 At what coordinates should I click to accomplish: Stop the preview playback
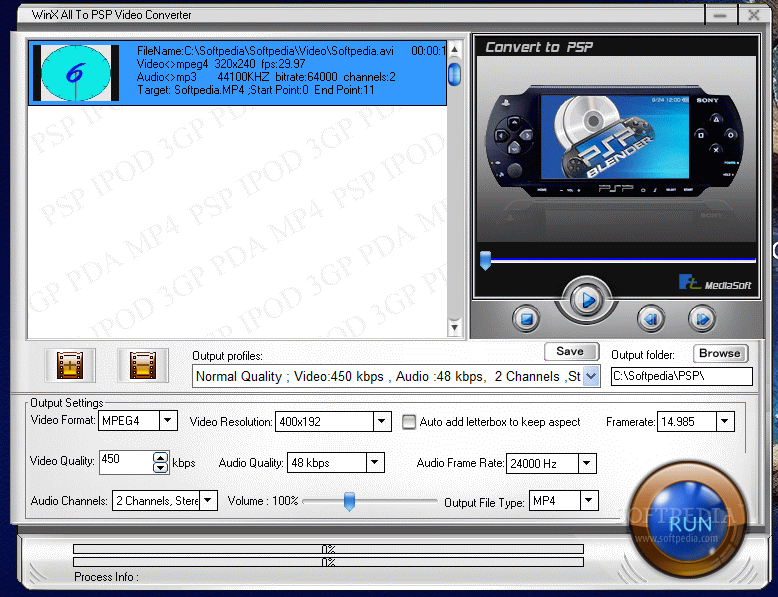pyautogui.click(x=526, y=319)
